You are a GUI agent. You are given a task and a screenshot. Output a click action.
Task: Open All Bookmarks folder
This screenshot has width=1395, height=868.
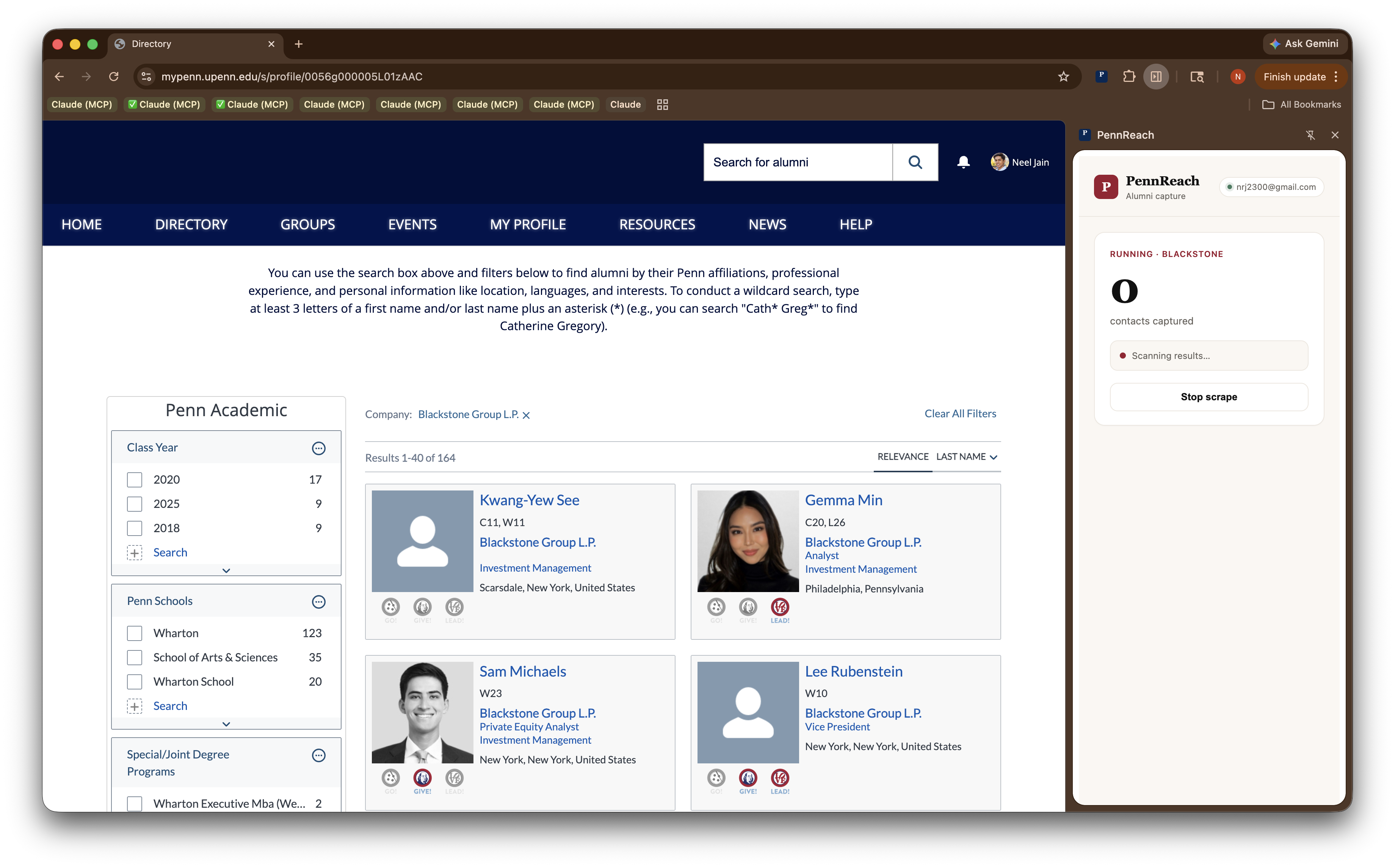(1301, 105)
